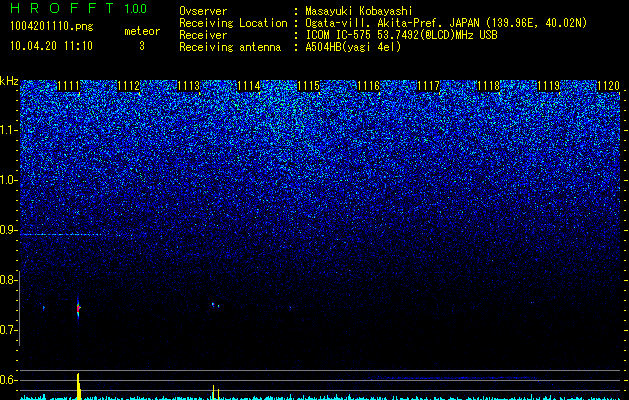Click the small echo dot left of 1111
This screenshot has height=400, width=629.
44,308
